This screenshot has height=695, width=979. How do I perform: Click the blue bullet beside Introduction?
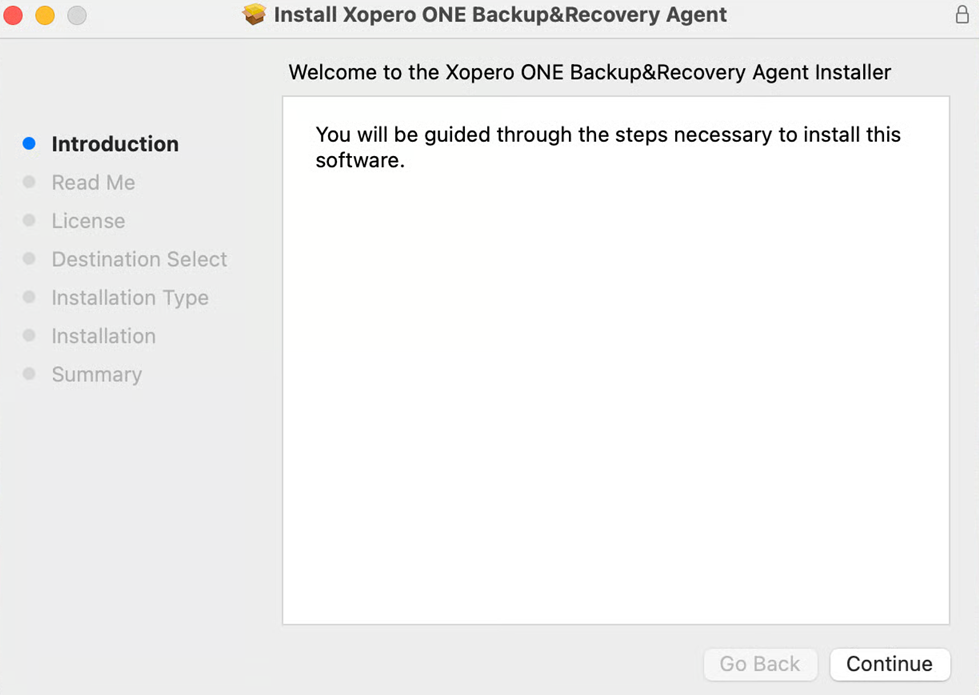coord(29,144)
